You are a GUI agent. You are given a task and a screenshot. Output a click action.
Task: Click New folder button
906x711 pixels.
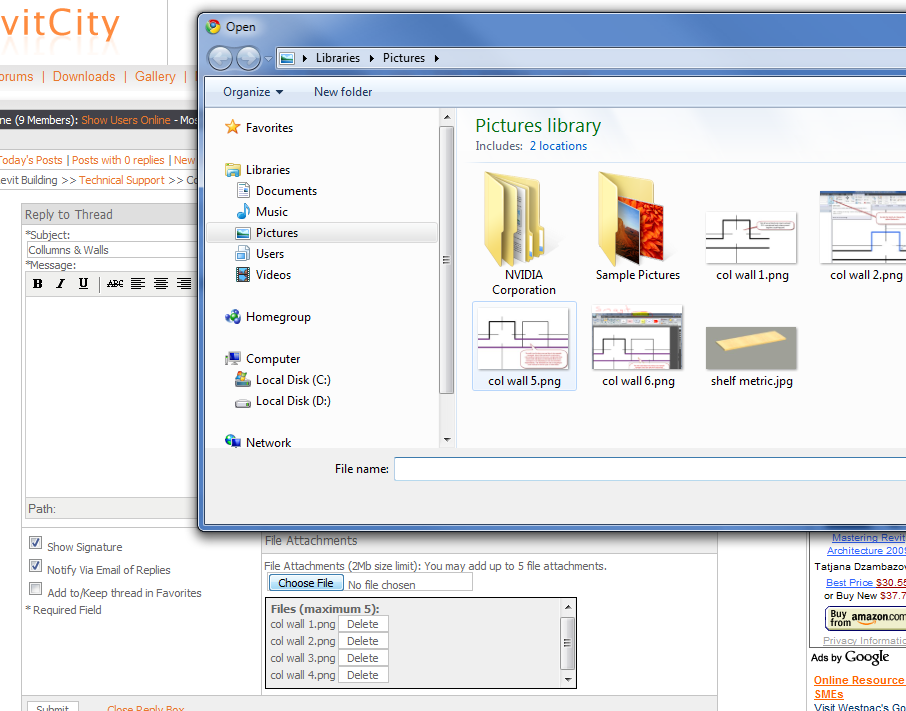point(343,92)
